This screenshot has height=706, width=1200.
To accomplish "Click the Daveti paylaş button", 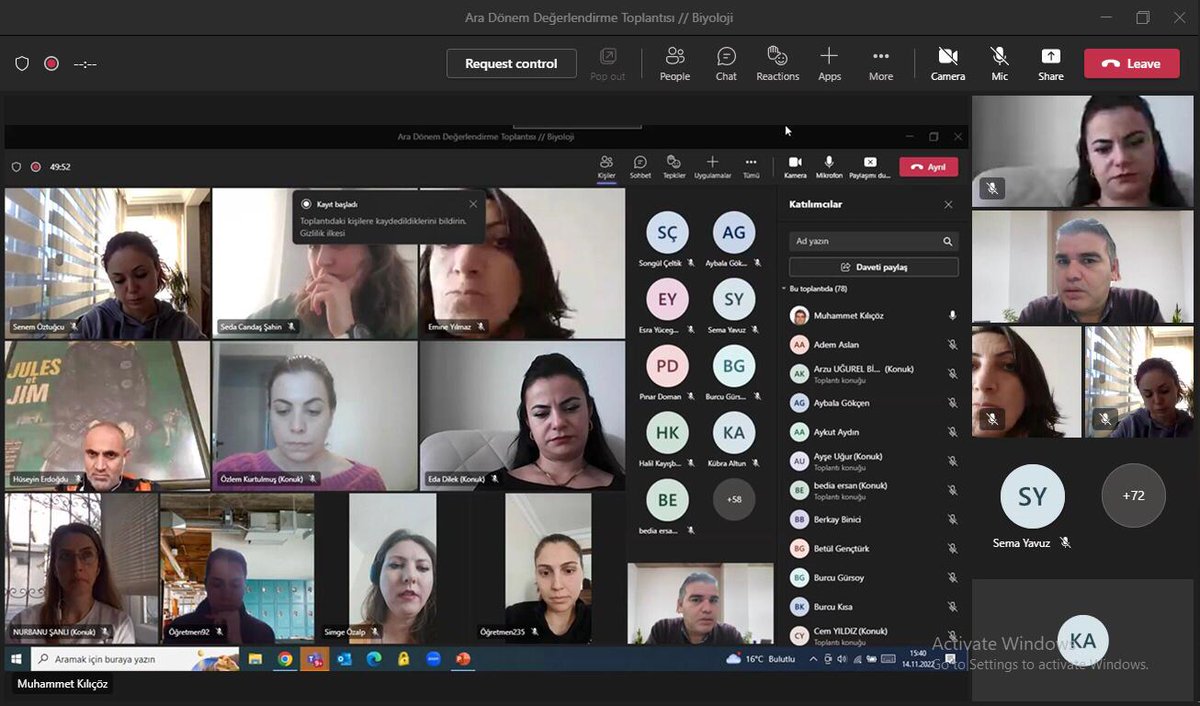I will tap(874, 267).
